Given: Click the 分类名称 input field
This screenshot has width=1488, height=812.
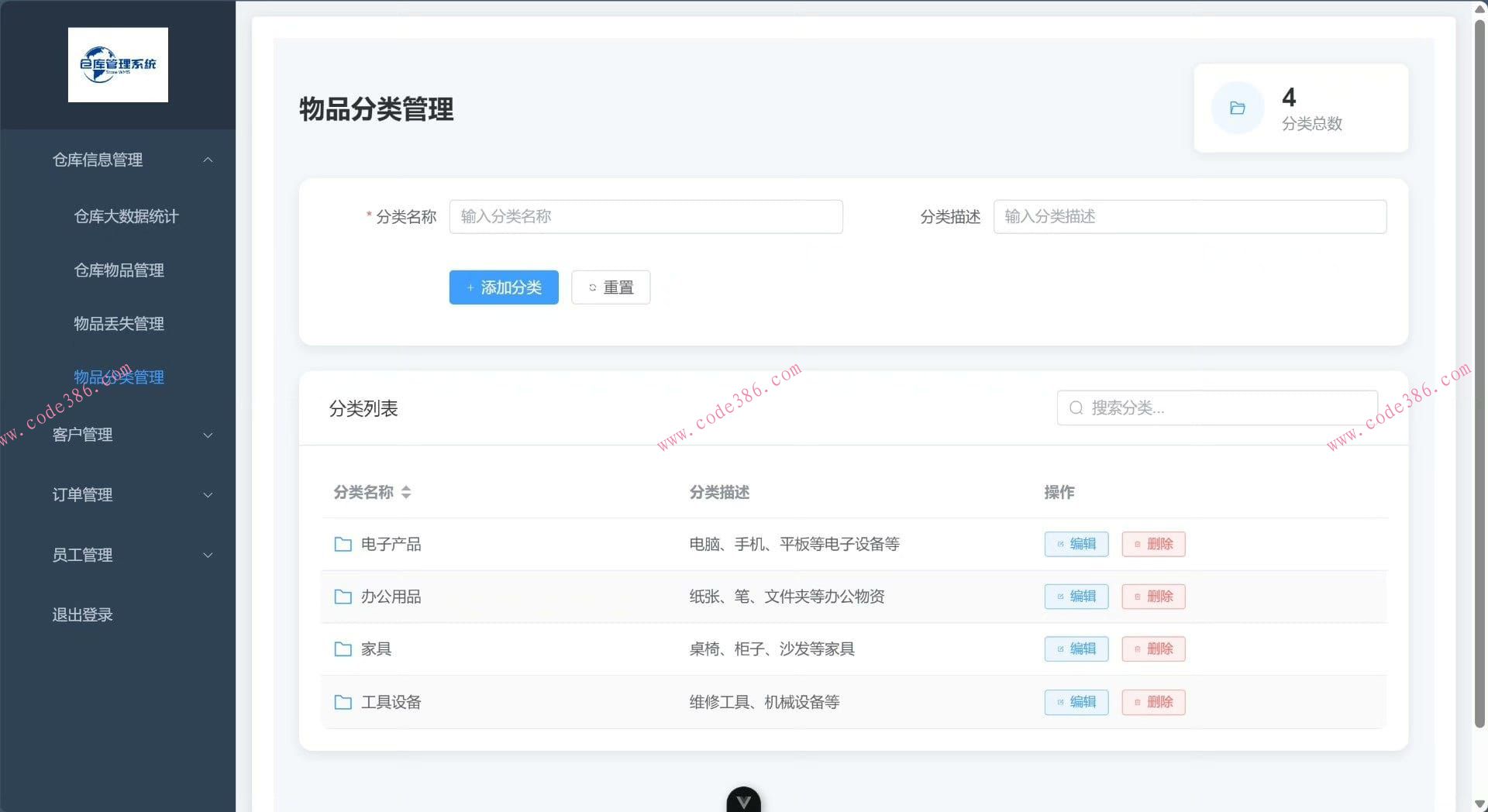Looking at the screenshot, I should pyautogui.click(x=646, y=217).
